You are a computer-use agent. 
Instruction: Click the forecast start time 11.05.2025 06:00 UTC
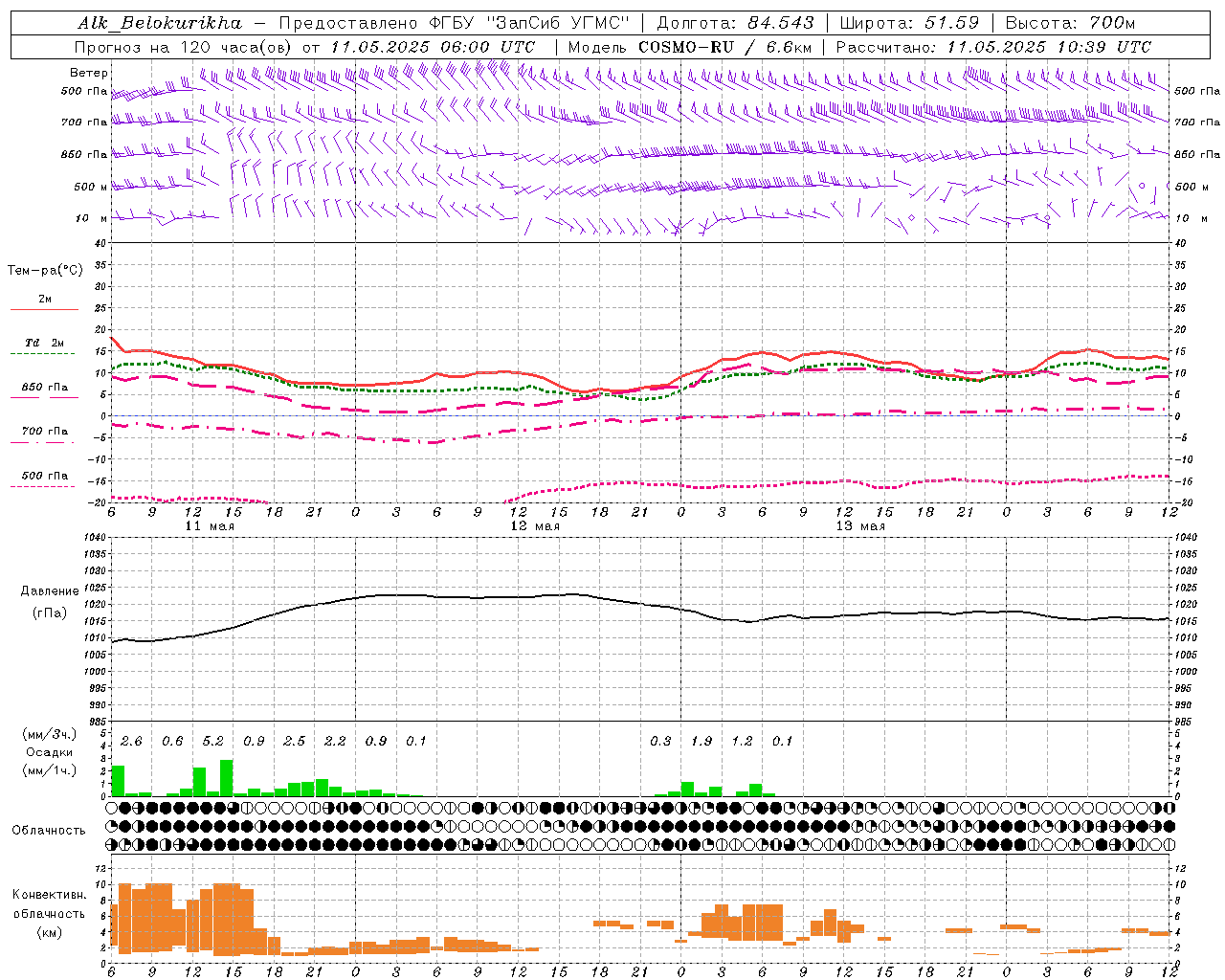tap(433, 47)
